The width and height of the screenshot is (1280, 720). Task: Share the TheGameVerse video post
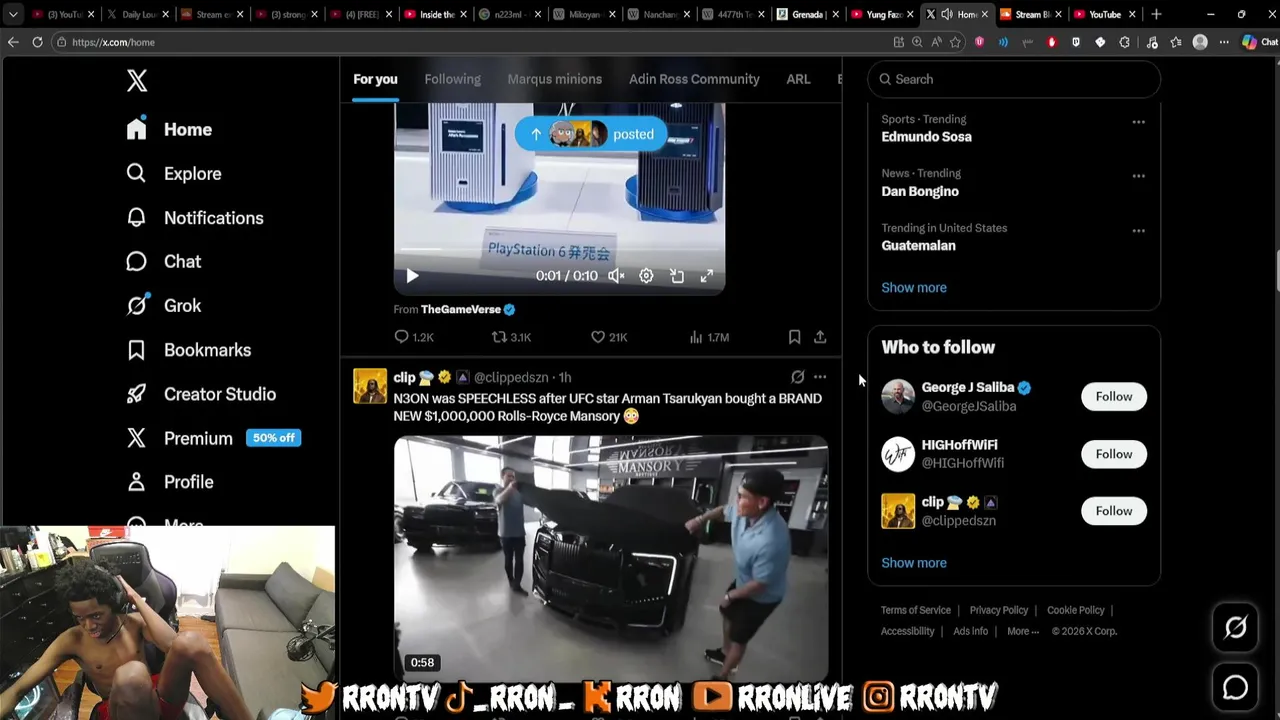point(820,337)
